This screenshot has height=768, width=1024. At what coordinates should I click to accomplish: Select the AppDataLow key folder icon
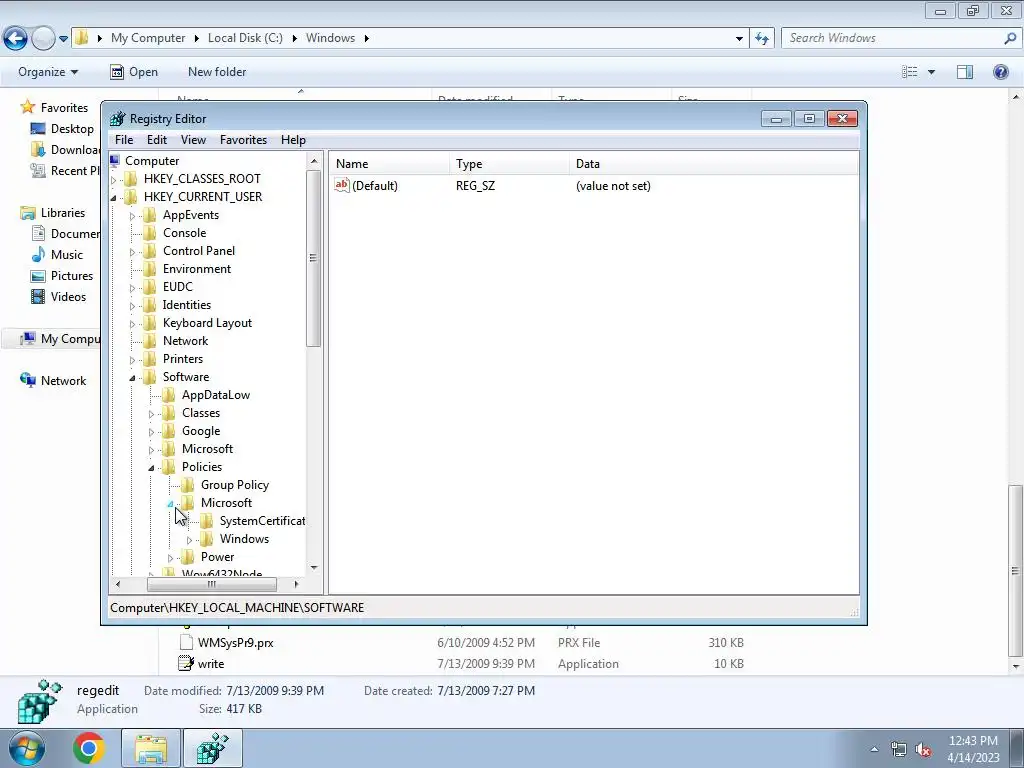tap(169, 394)
